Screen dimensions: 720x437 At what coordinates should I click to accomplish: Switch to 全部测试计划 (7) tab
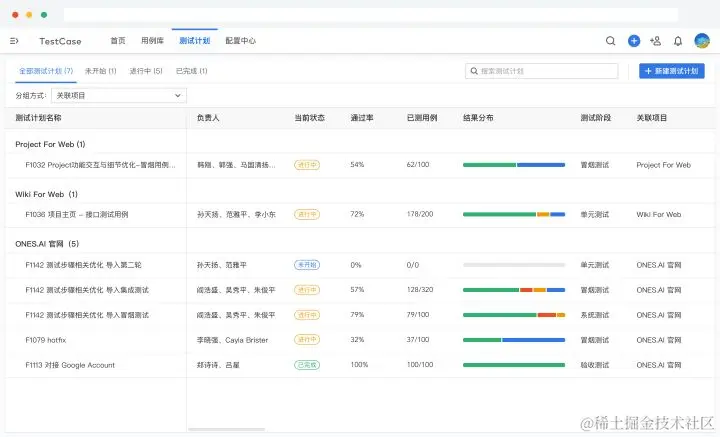click(46, 71)
